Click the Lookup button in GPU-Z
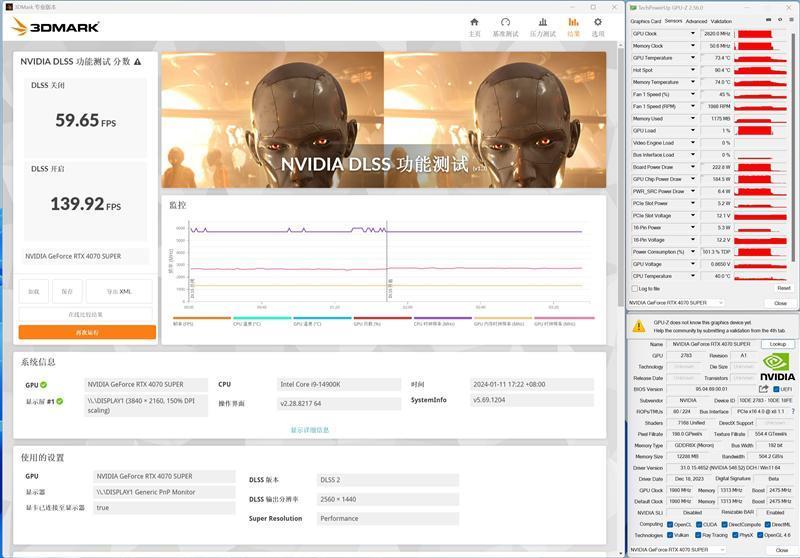The width and height of the screenshot is (800, 558). pos(775,344)
